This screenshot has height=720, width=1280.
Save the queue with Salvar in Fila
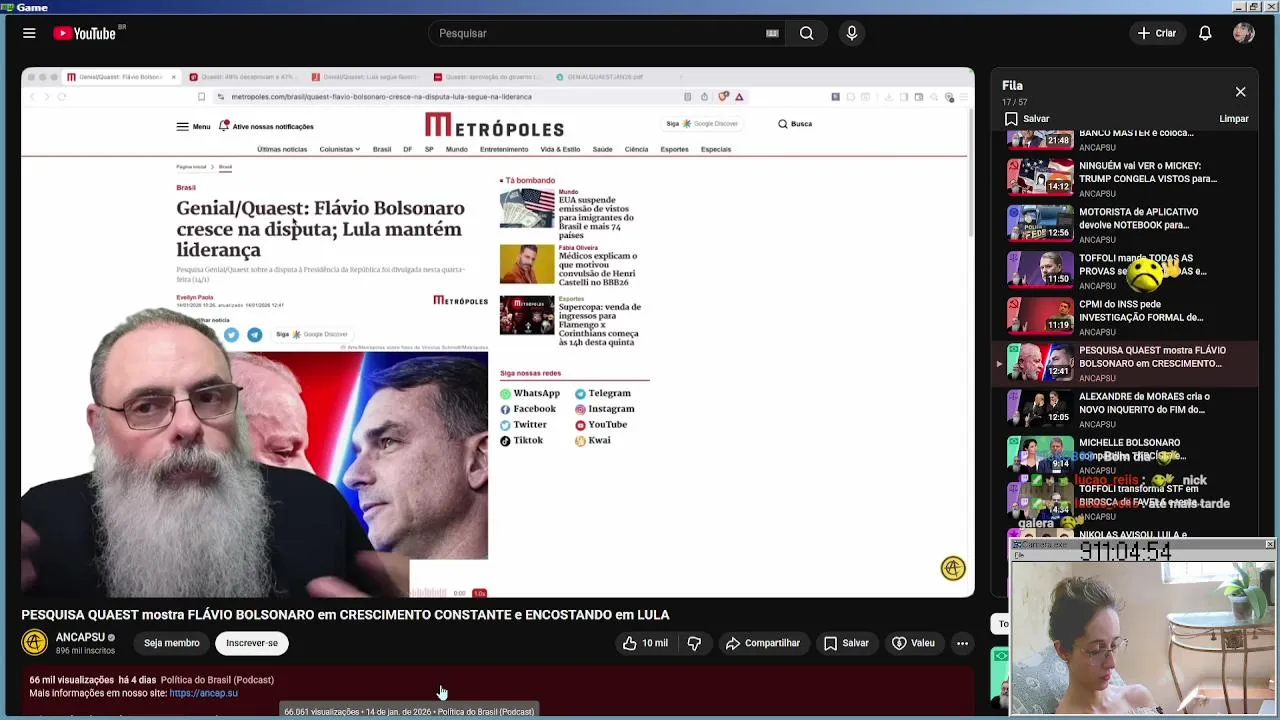[x=1027, y=118]
